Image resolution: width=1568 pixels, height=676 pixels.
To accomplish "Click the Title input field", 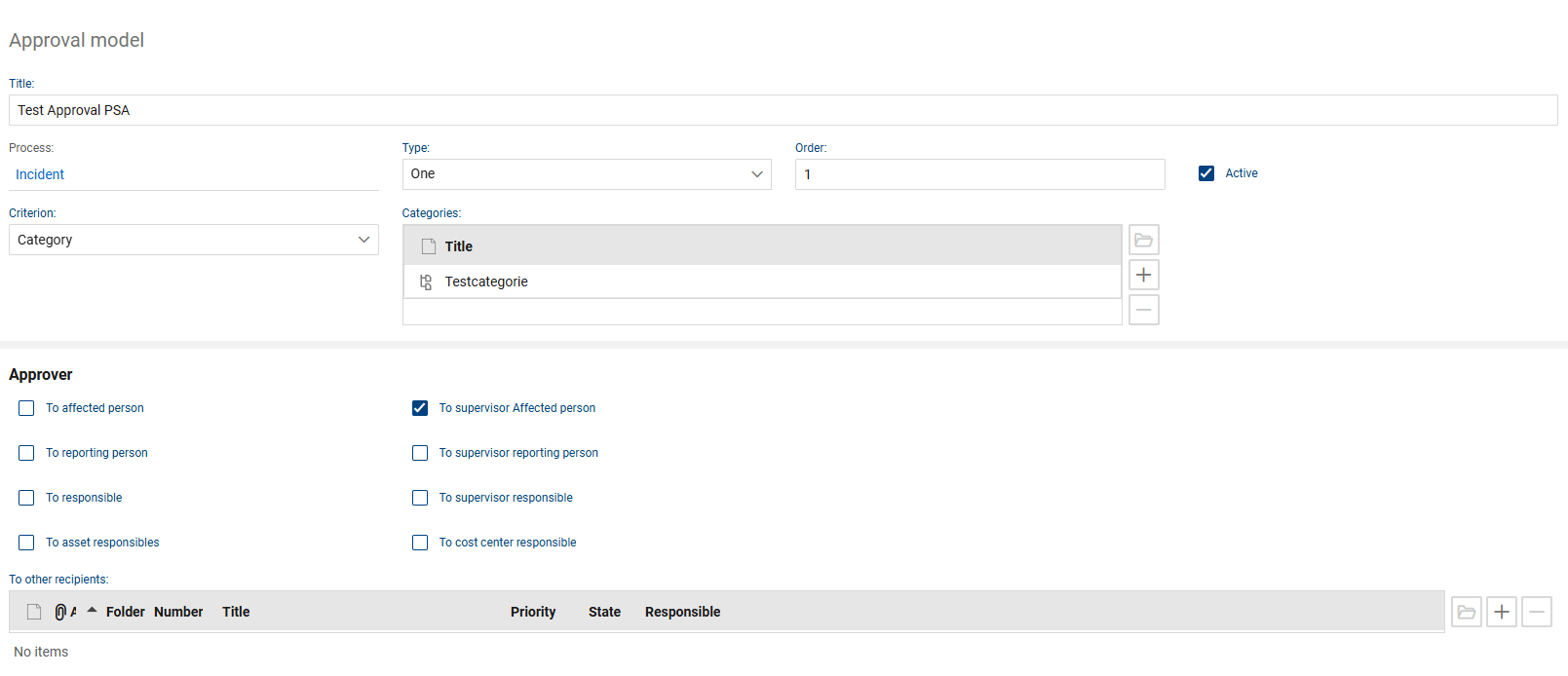I will click(x=783, y=110).
